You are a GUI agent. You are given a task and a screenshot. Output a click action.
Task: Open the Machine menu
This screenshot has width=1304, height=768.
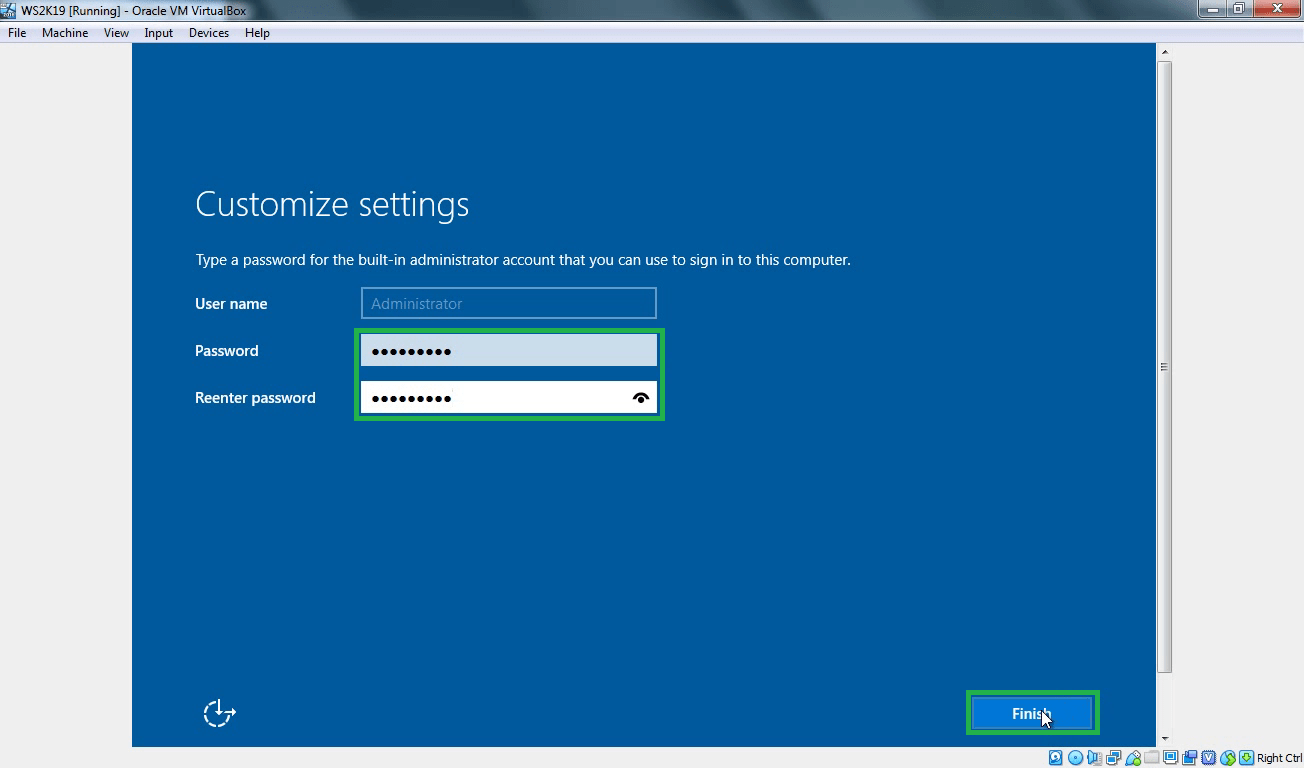click(65, 33)
